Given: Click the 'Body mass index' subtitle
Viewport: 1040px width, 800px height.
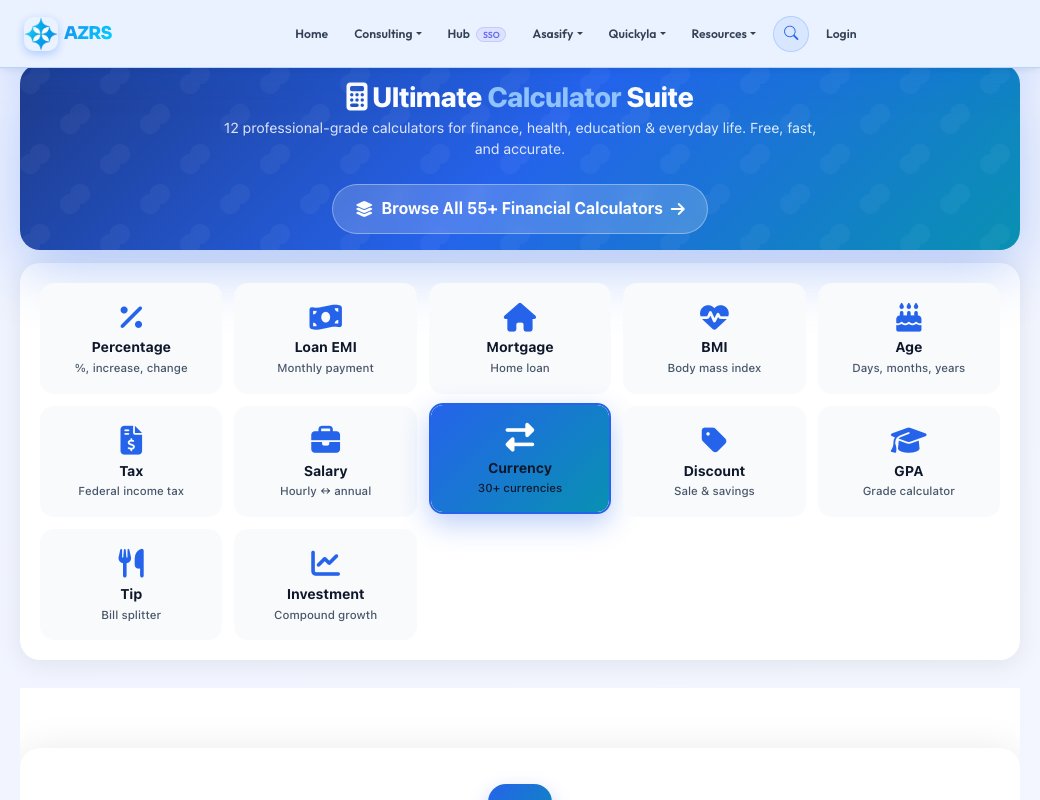Looking at the screenshot, I should tap(714, 368).
